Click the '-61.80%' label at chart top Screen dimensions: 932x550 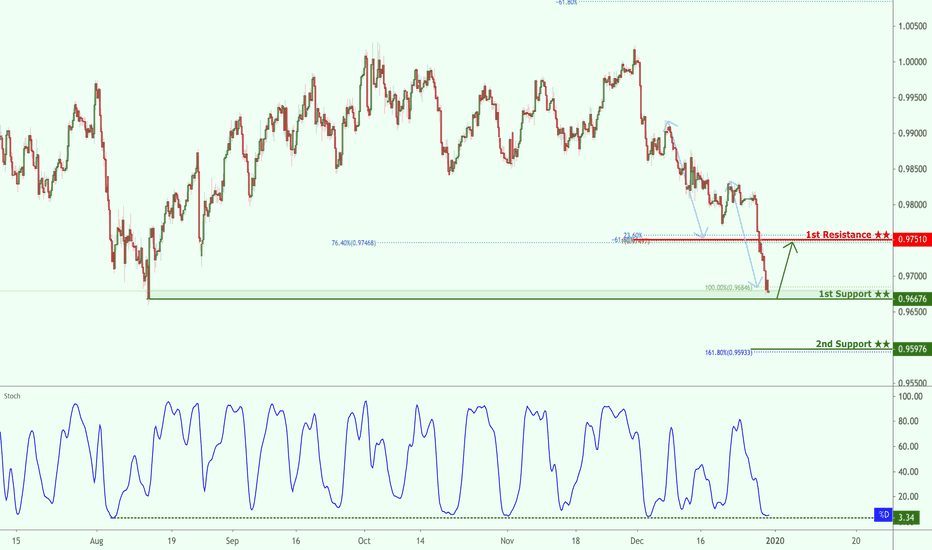(x=566, y=2)
